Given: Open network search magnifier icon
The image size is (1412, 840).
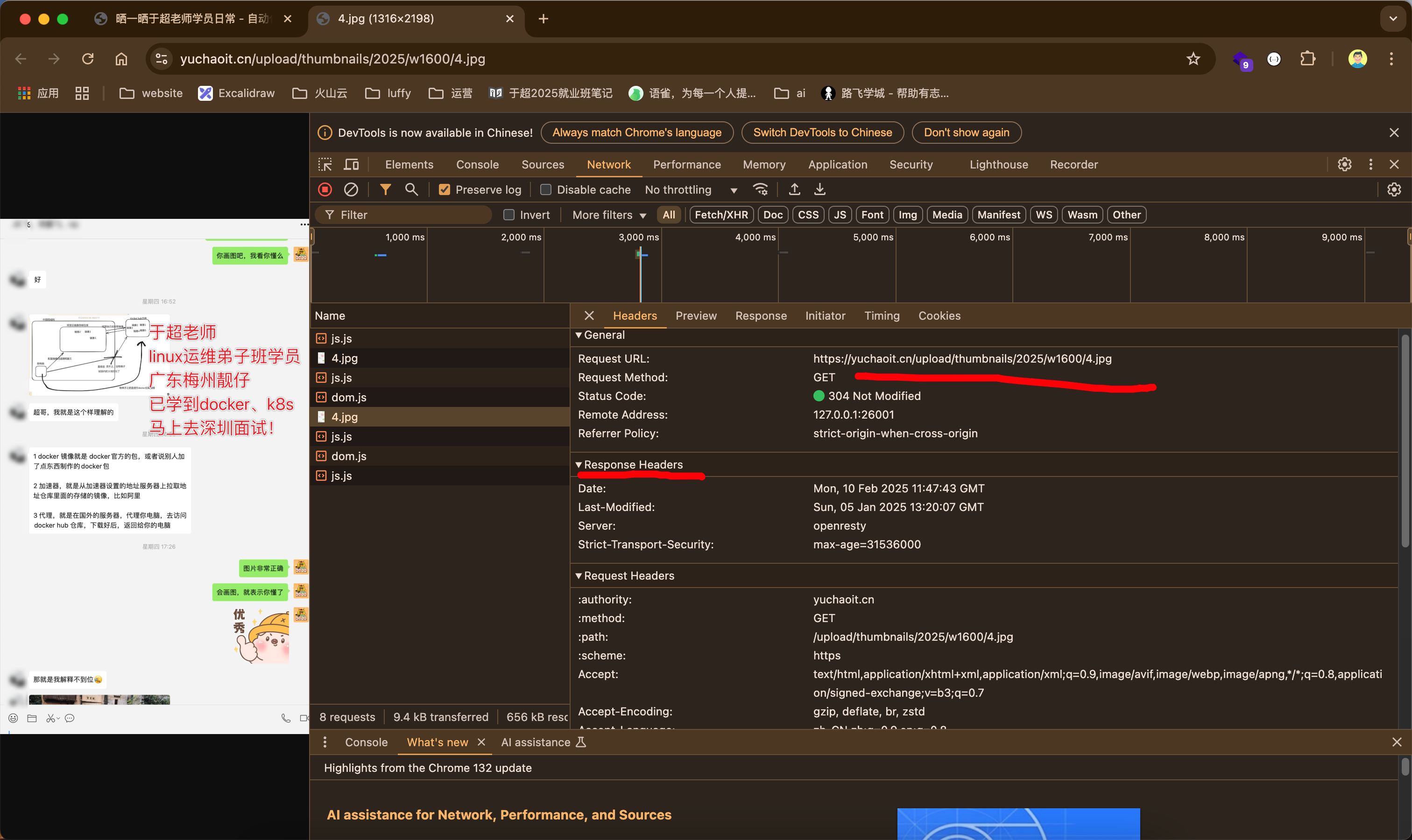Looking at the screenshot, I should [412, 189].
